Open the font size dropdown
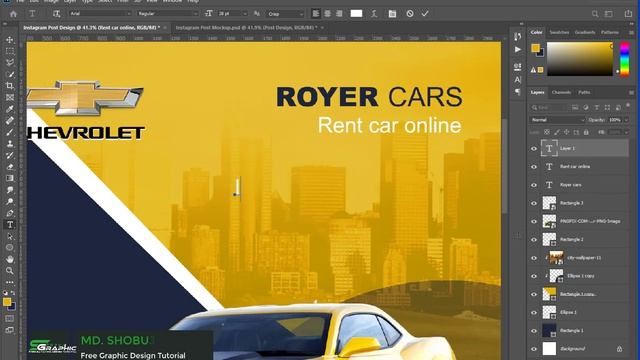This screenshot has height=360, width=640. [x=245, y=13]
